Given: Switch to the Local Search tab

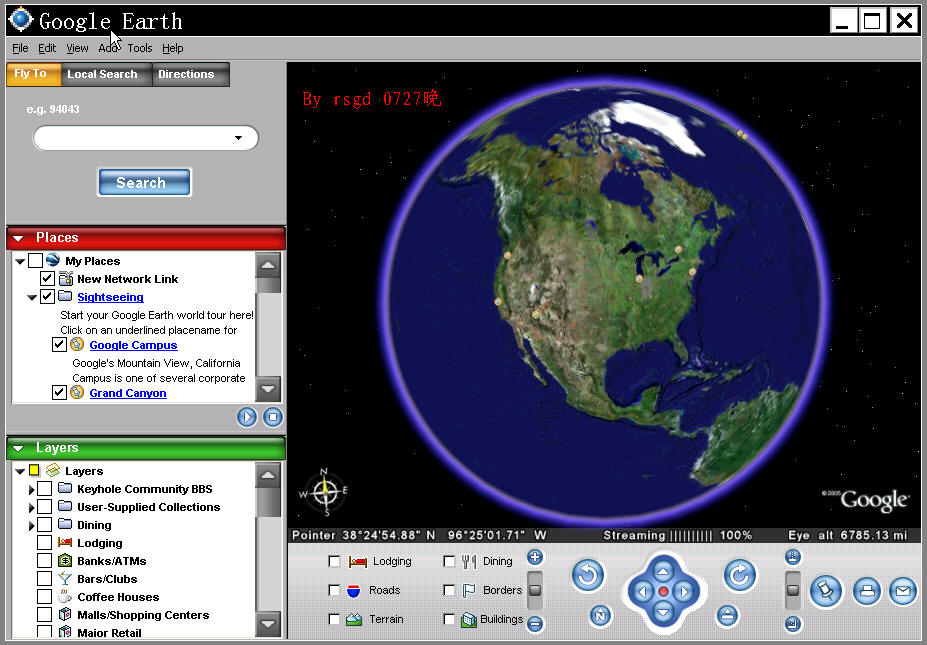Looking at the screenshot, I should 106,74.
